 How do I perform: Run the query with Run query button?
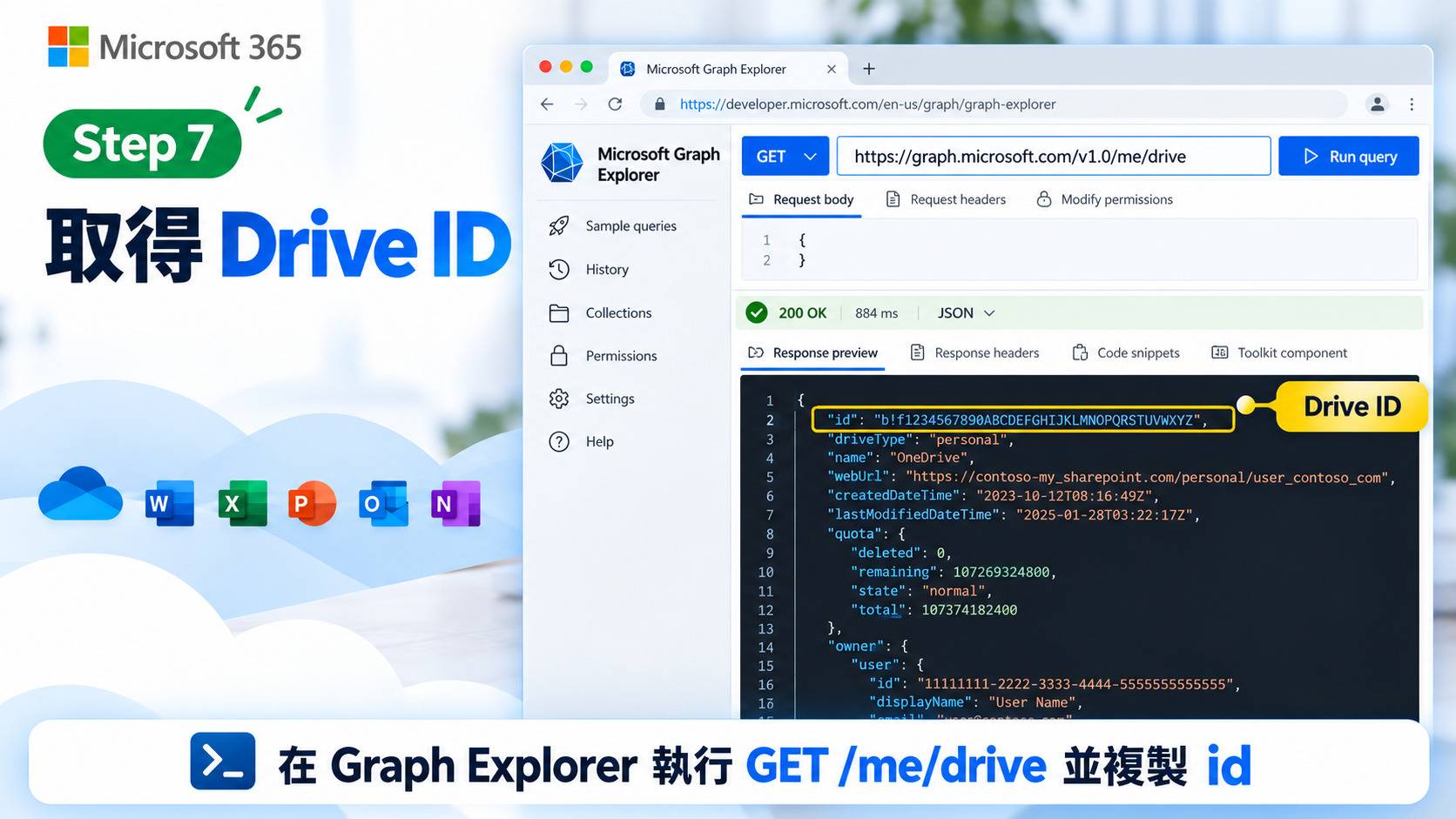pos(1349,157)
